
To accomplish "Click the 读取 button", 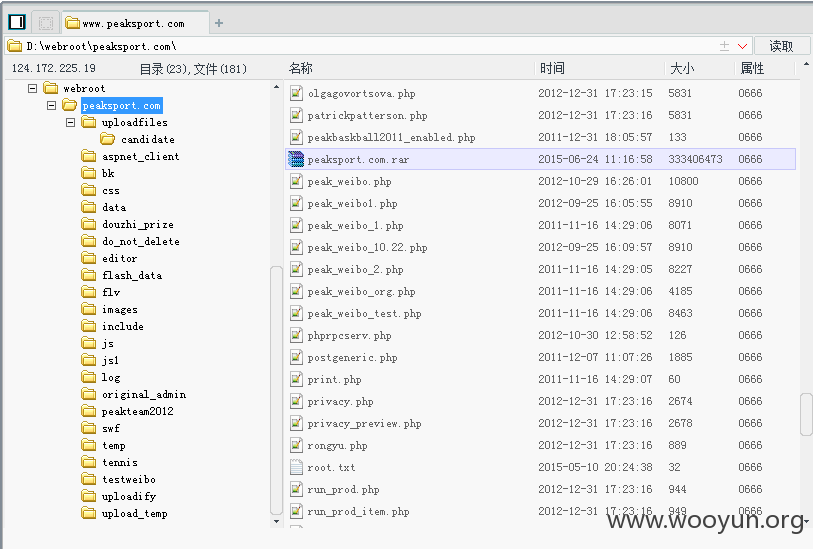I will tap(781, 46).
